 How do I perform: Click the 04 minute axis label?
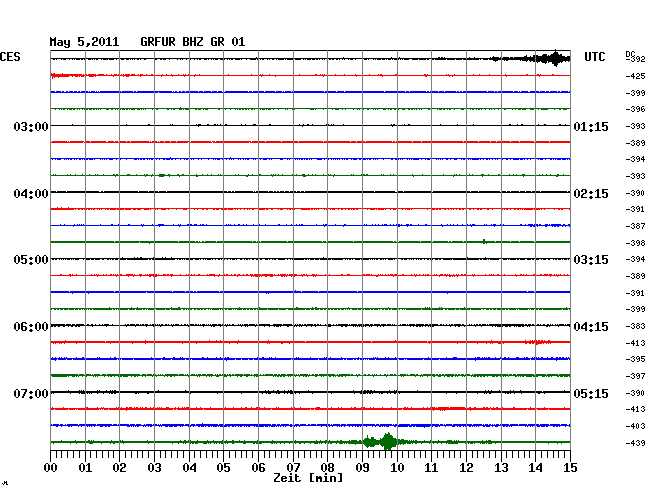189,468
